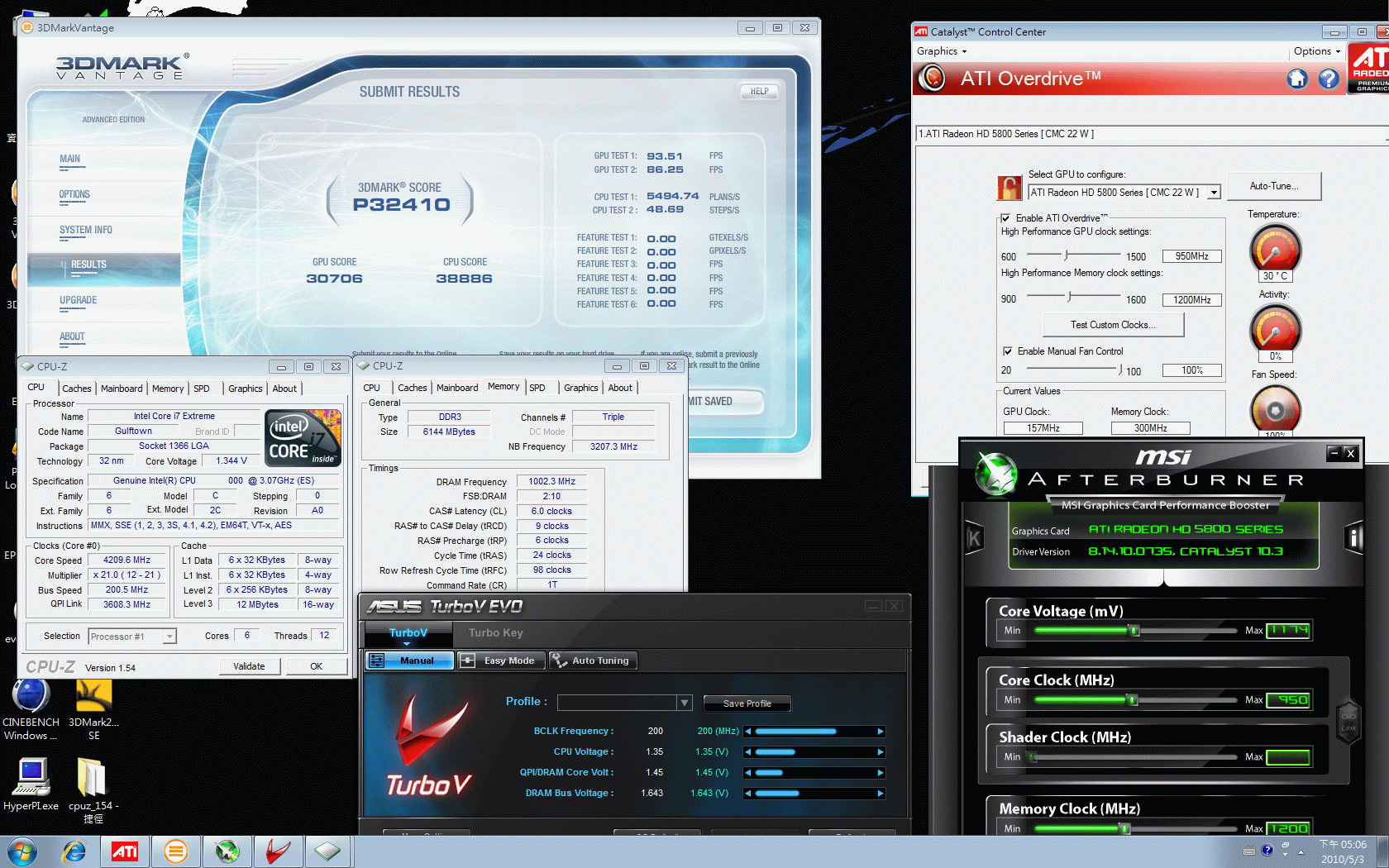Click the OK button in CPU-Z

(316, 666)
